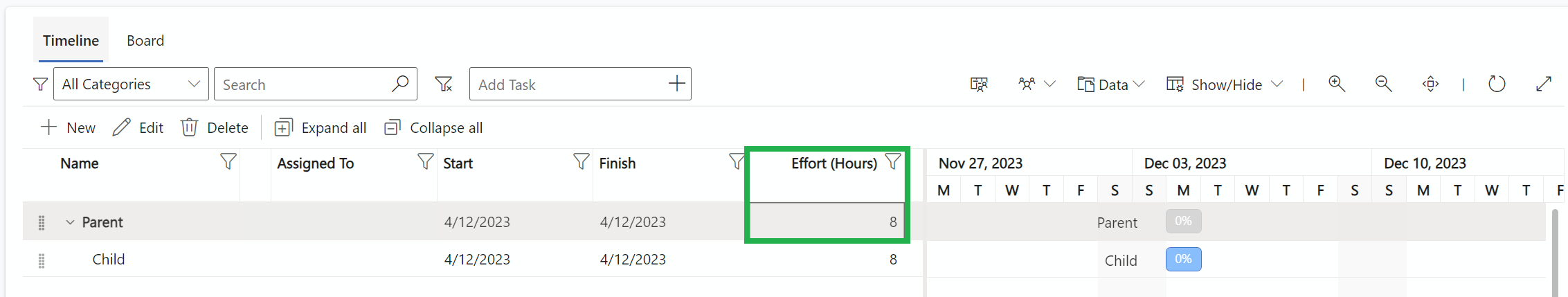Screen dimensions: 1568x297
Task: Click the filter icon on Effort (Hours) column
Action: [x=893, y=162]
